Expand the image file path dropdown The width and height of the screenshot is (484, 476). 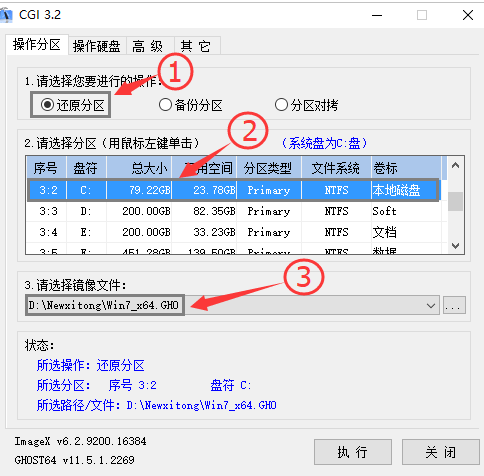431,305
